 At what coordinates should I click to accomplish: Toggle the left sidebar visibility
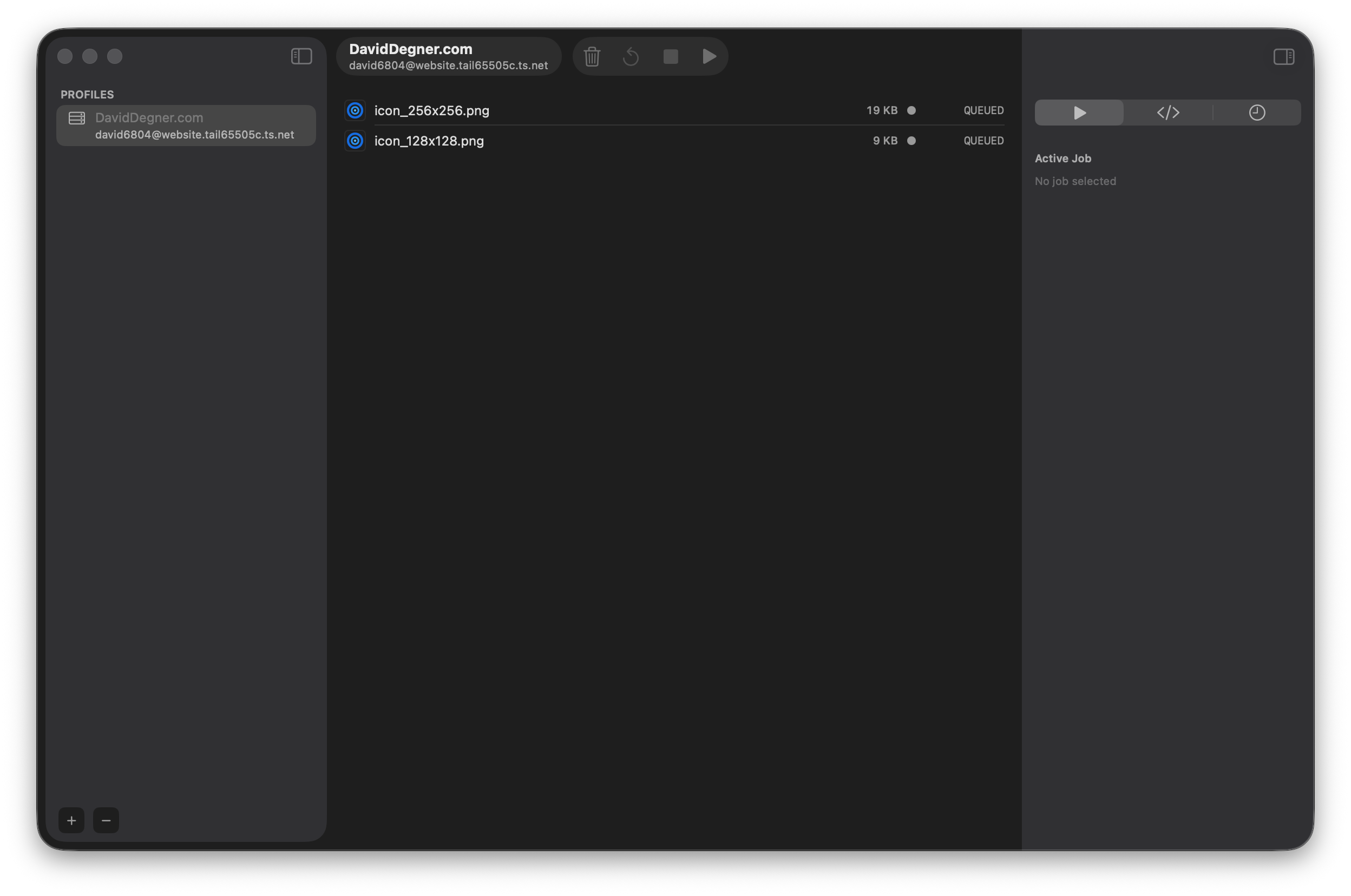point(301,56)
